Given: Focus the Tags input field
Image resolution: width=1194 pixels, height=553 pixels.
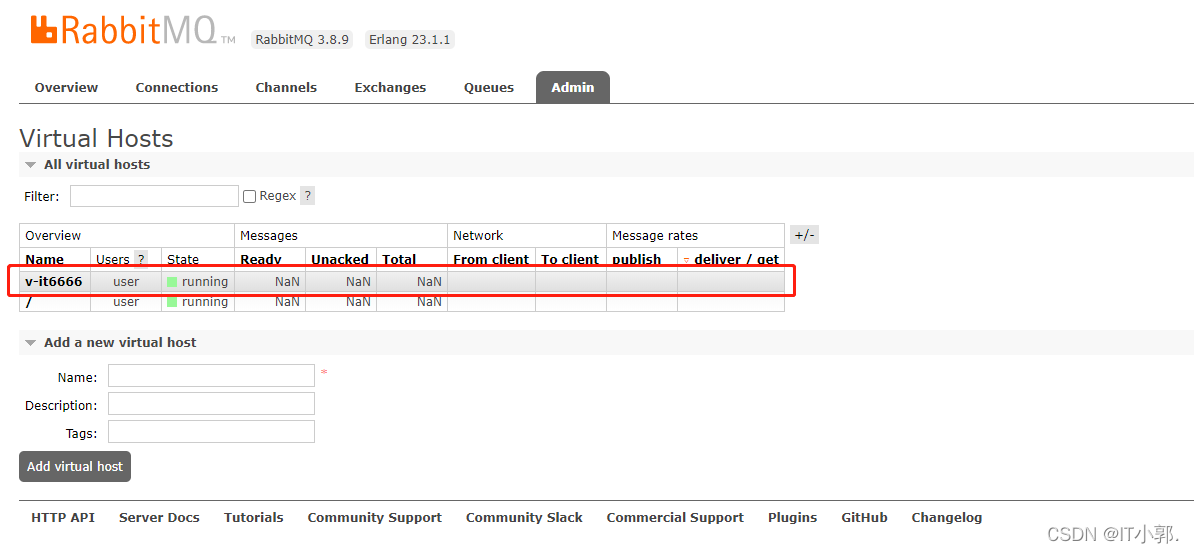Looking at the screenshot, I should [212, 432].
